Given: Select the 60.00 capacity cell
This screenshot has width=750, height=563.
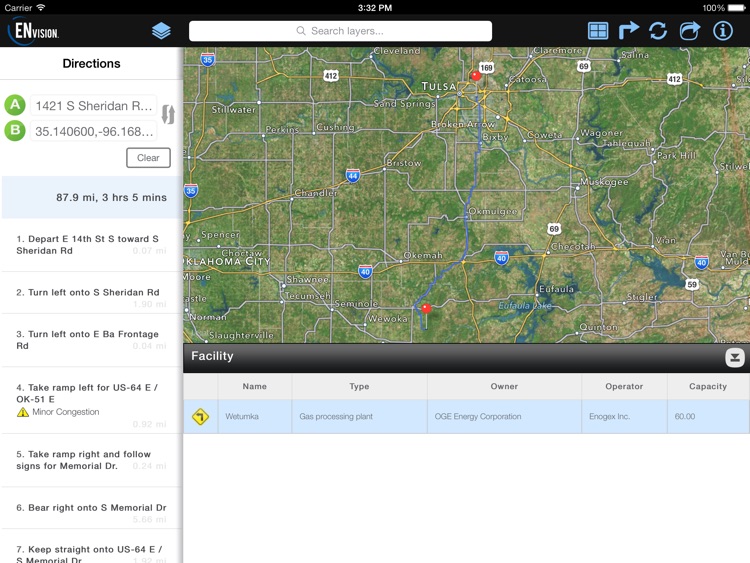Looking at the screenshot, I should (708, 417).
